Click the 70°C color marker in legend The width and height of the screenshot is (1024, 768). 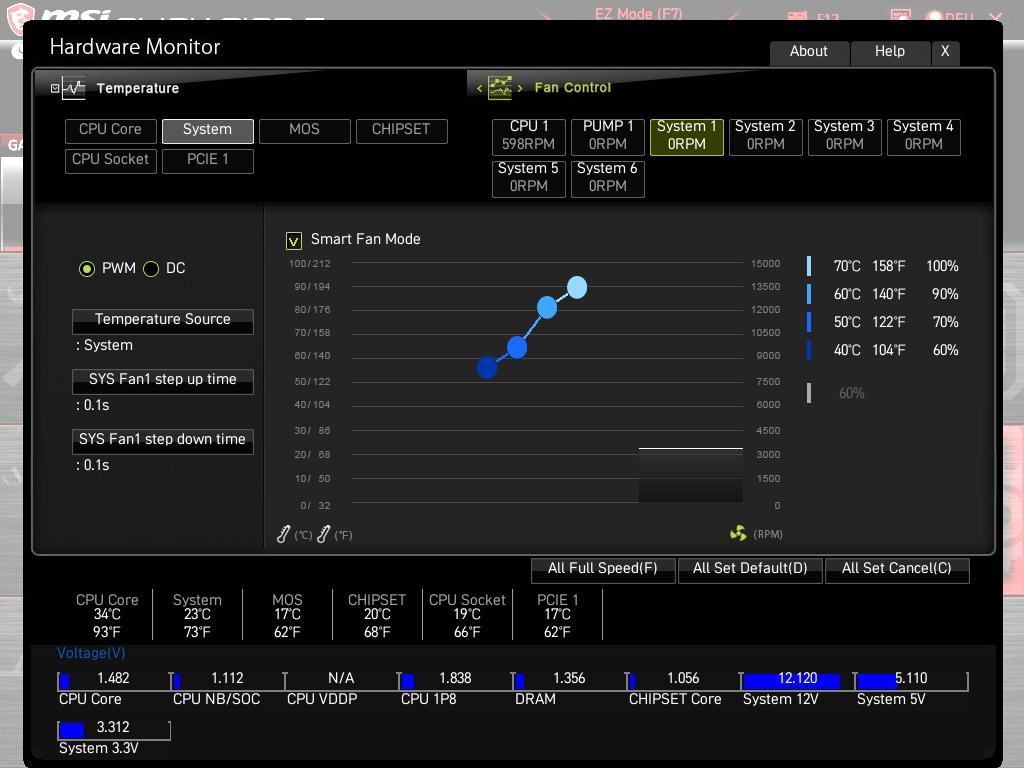click(x=809, y=266)
